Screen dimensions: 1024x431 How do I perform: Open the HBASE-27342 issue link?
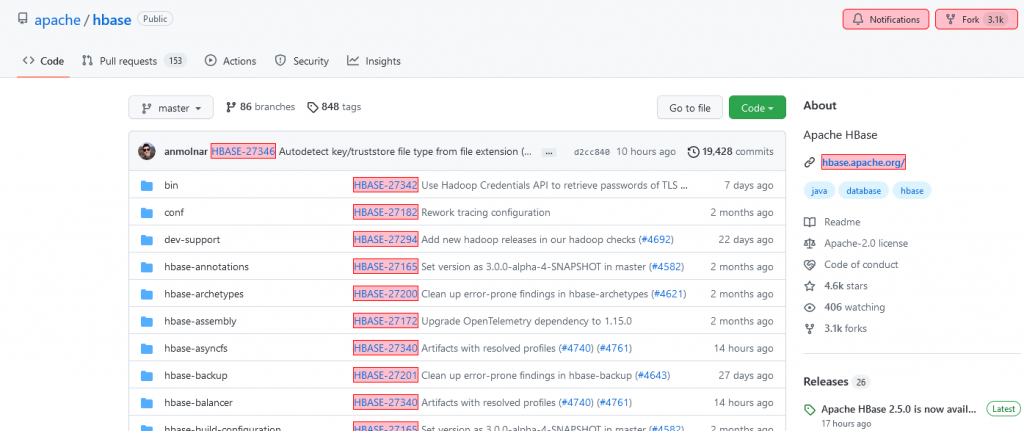pos(385,185)
